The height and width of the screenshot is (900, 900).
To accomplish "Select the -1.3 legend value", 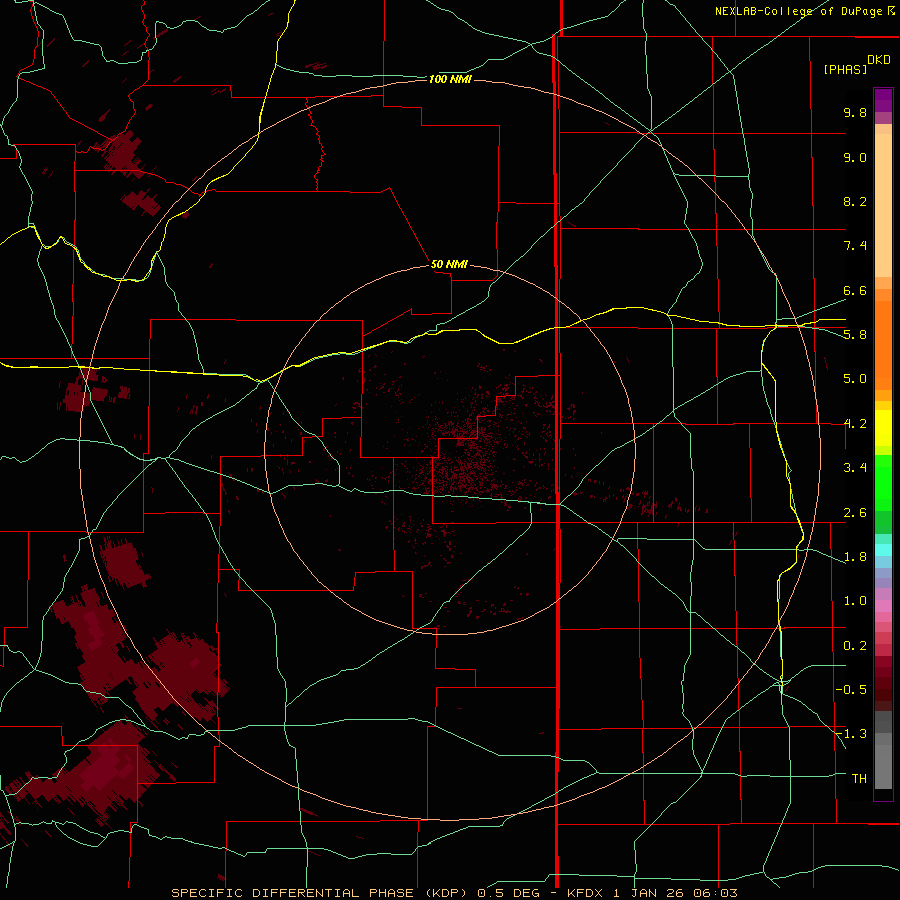I will coord(851,734).
